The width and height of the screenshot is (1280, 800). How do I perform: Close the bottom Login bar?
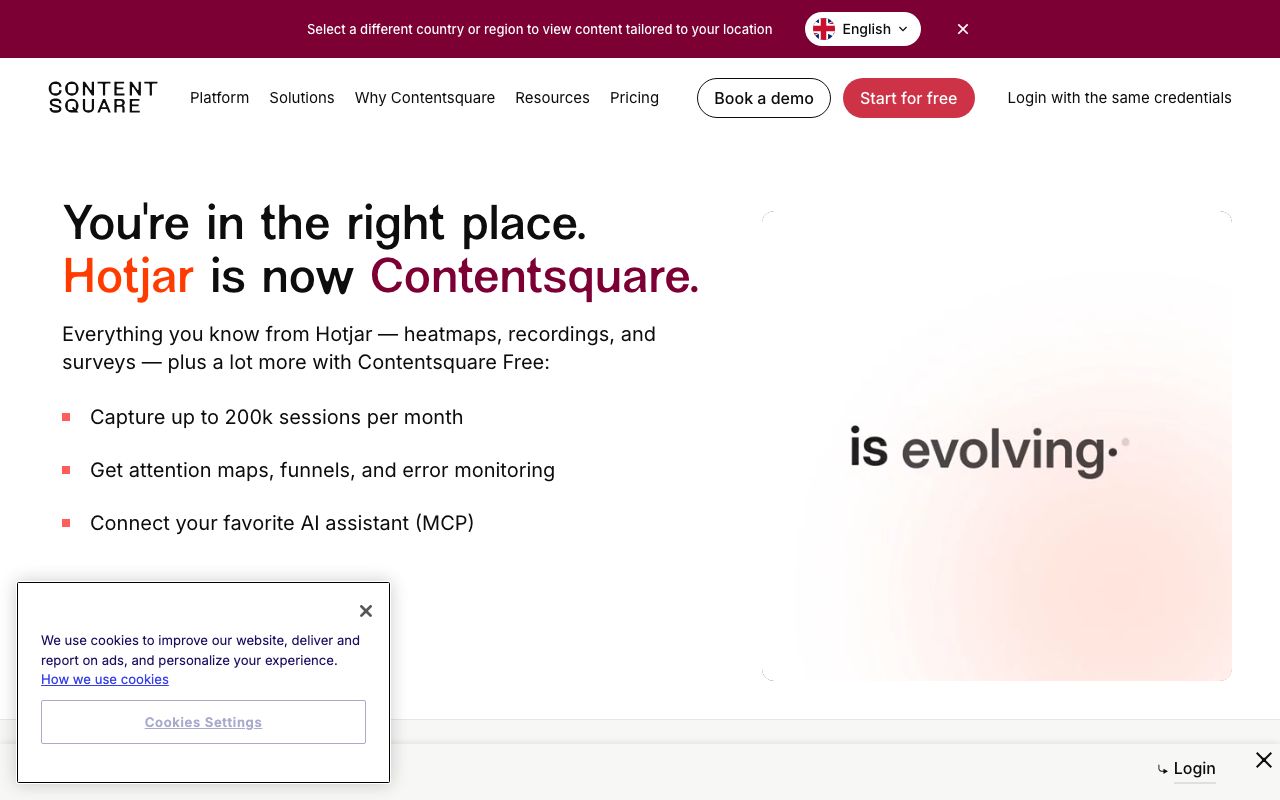coord(1264,761)
